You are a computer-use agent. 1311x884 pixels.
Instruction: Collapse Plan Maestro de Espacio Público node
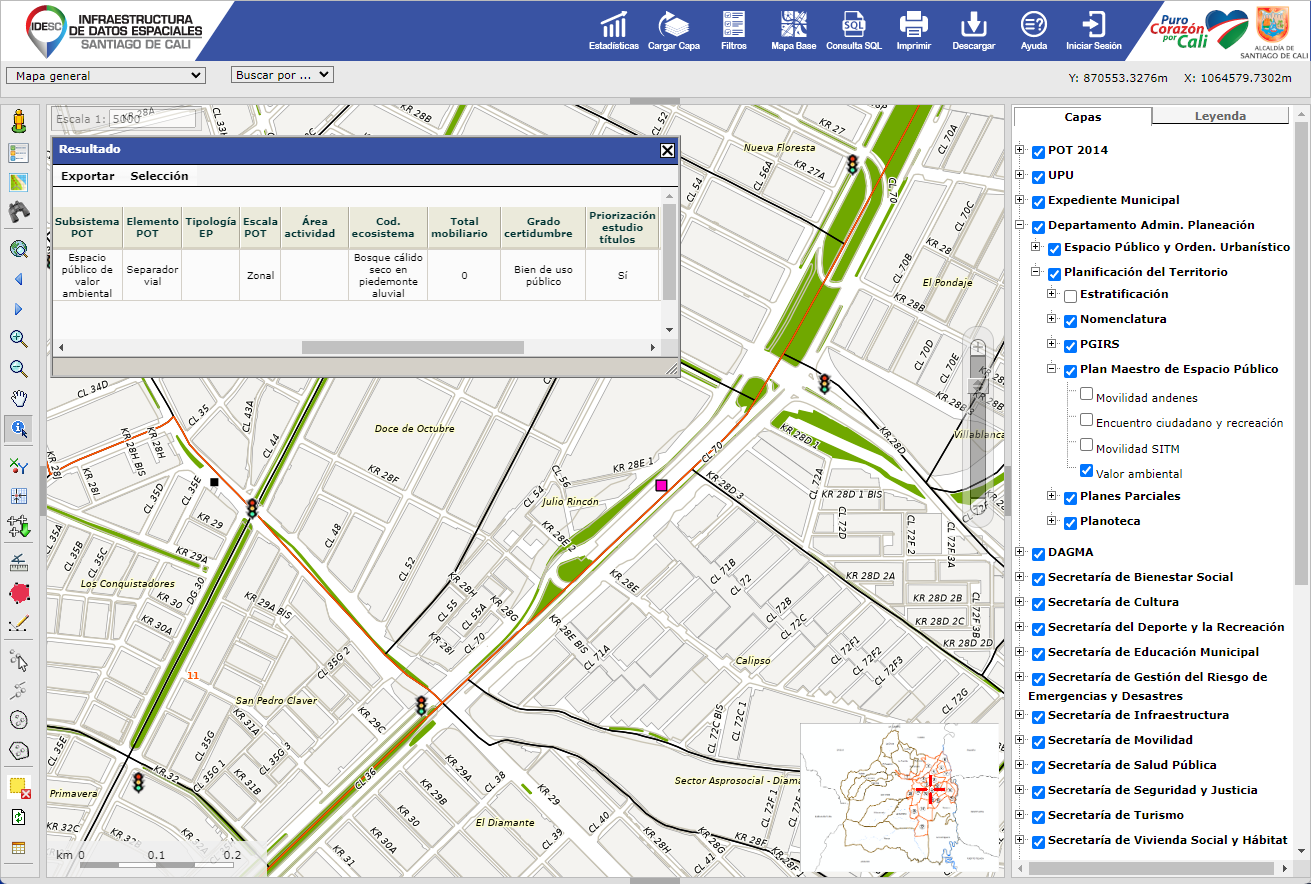click(x=1052, y=369)
